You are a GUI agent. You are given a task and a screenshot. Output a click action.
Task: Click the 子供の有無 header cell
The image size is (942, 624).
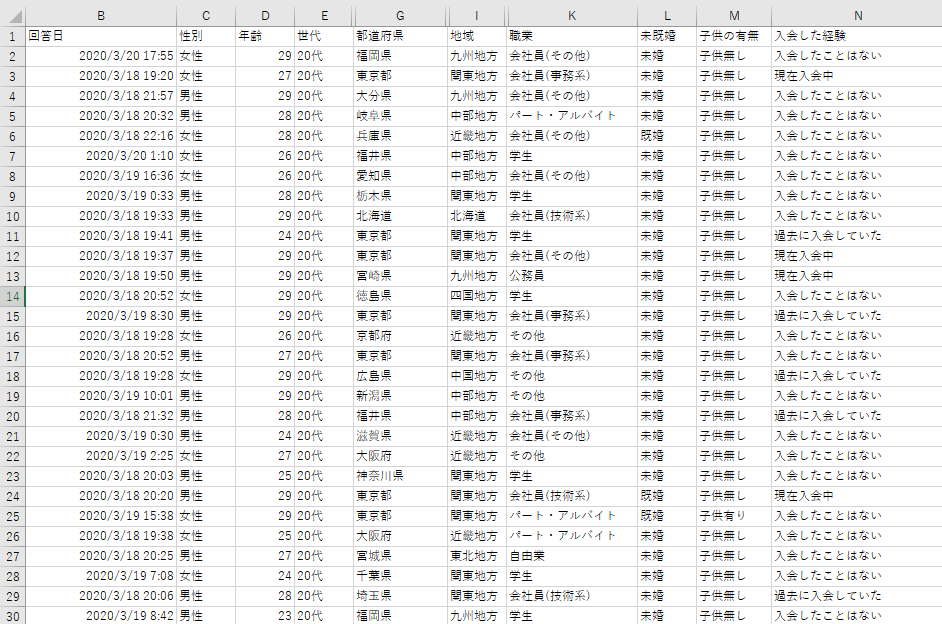pos(733,36)
